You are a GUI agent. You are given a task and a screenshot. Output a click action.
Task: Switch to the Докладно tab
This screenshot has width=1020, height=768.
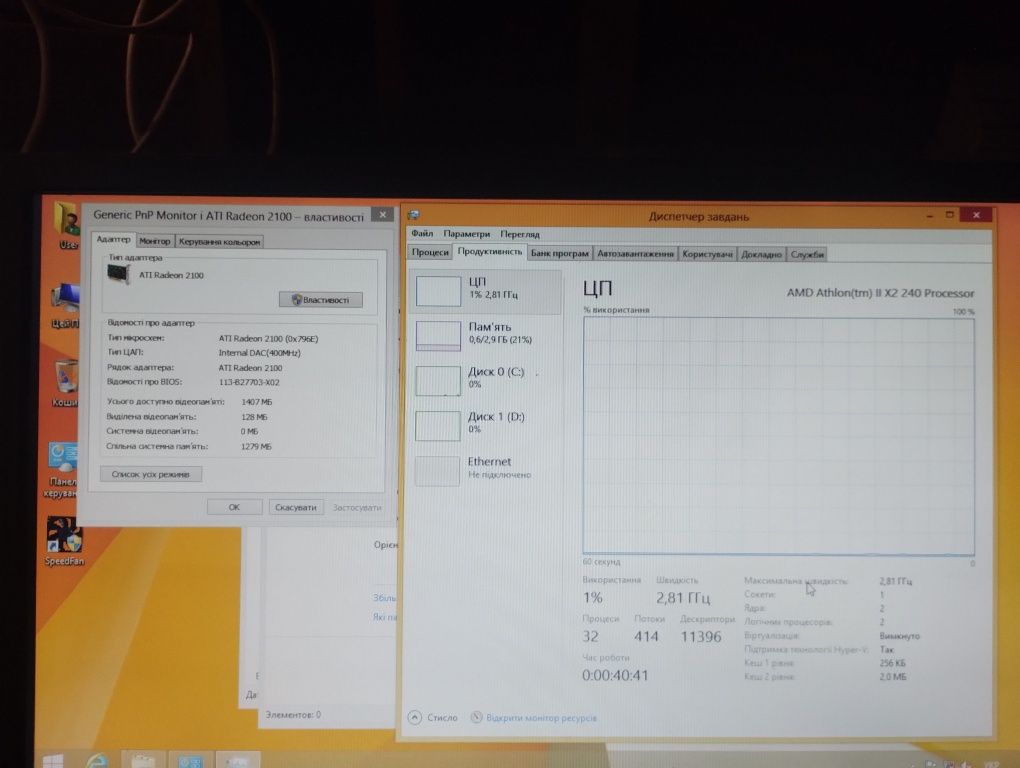click(761, 254)
